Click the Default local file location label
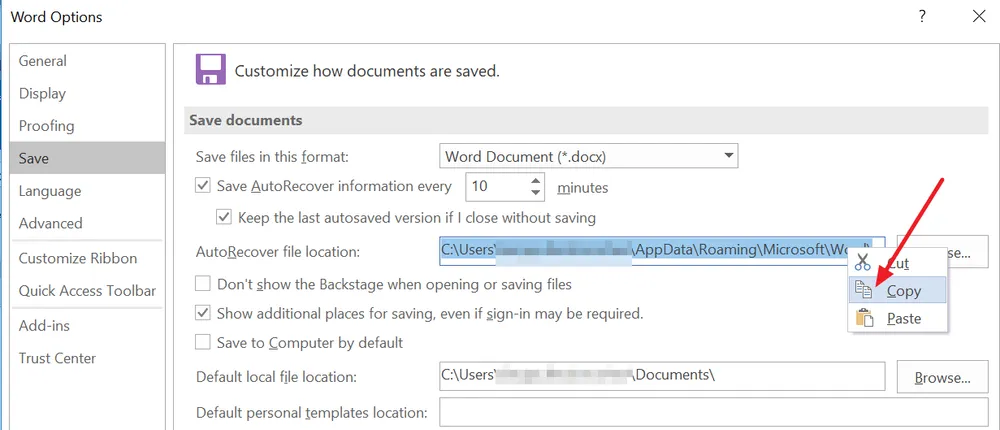 pos(276,377)
